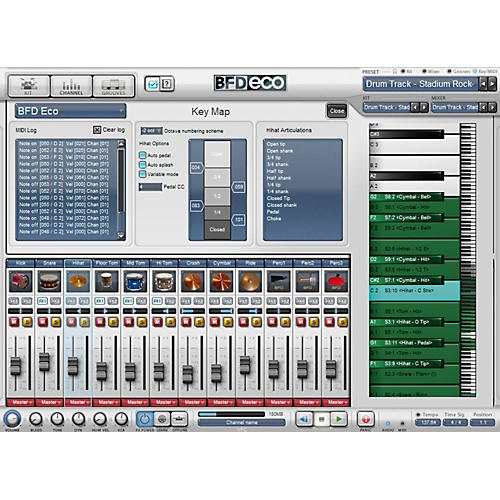Toggle the Variable mode checkbox
This screenshot has height=500, width=500.
click(142, 174)
